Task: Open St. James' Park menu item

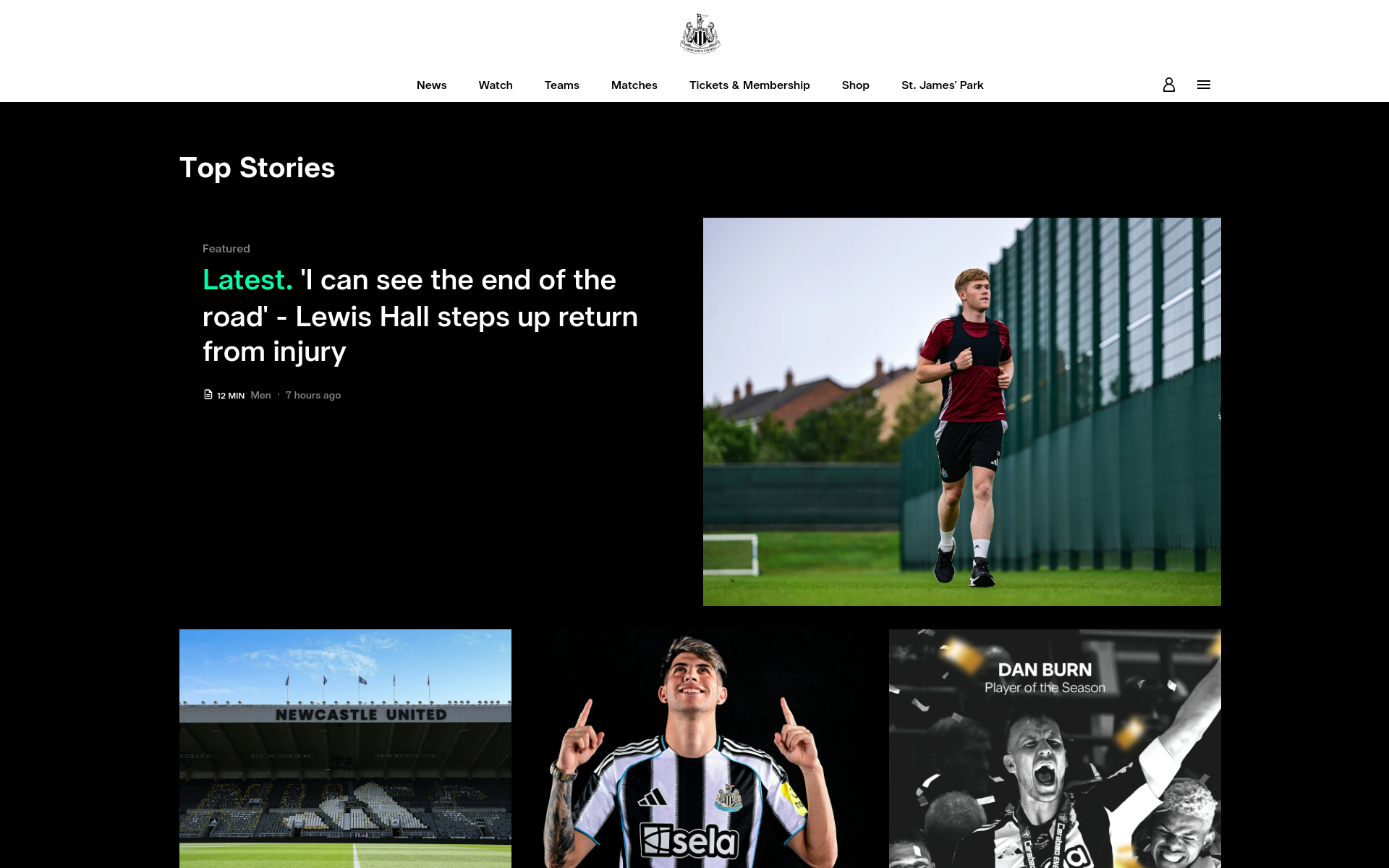Action: pyautogui.click(x=943, y=85)
